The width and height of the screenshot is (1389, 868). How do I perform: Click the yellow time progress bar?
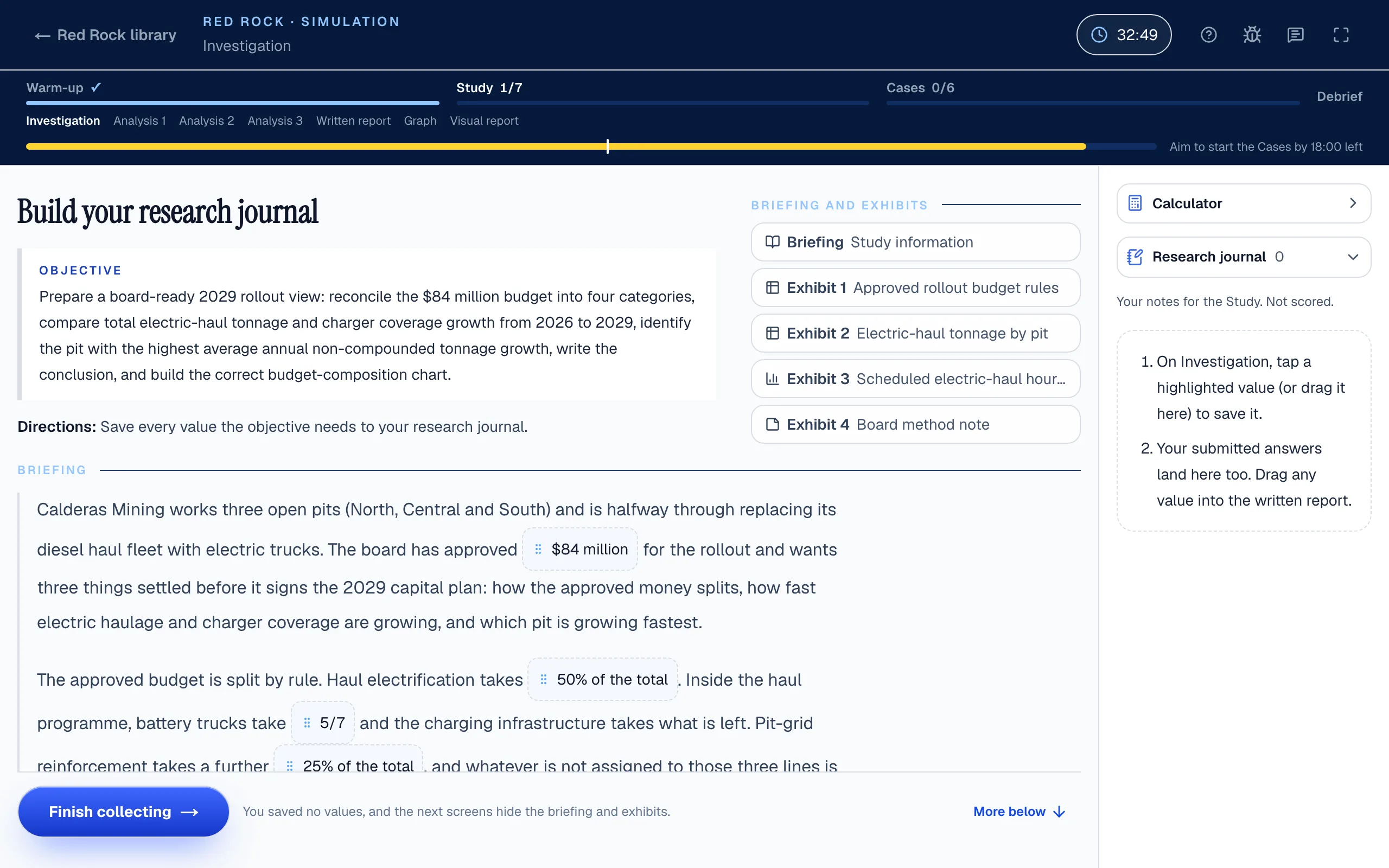(556, 146)
